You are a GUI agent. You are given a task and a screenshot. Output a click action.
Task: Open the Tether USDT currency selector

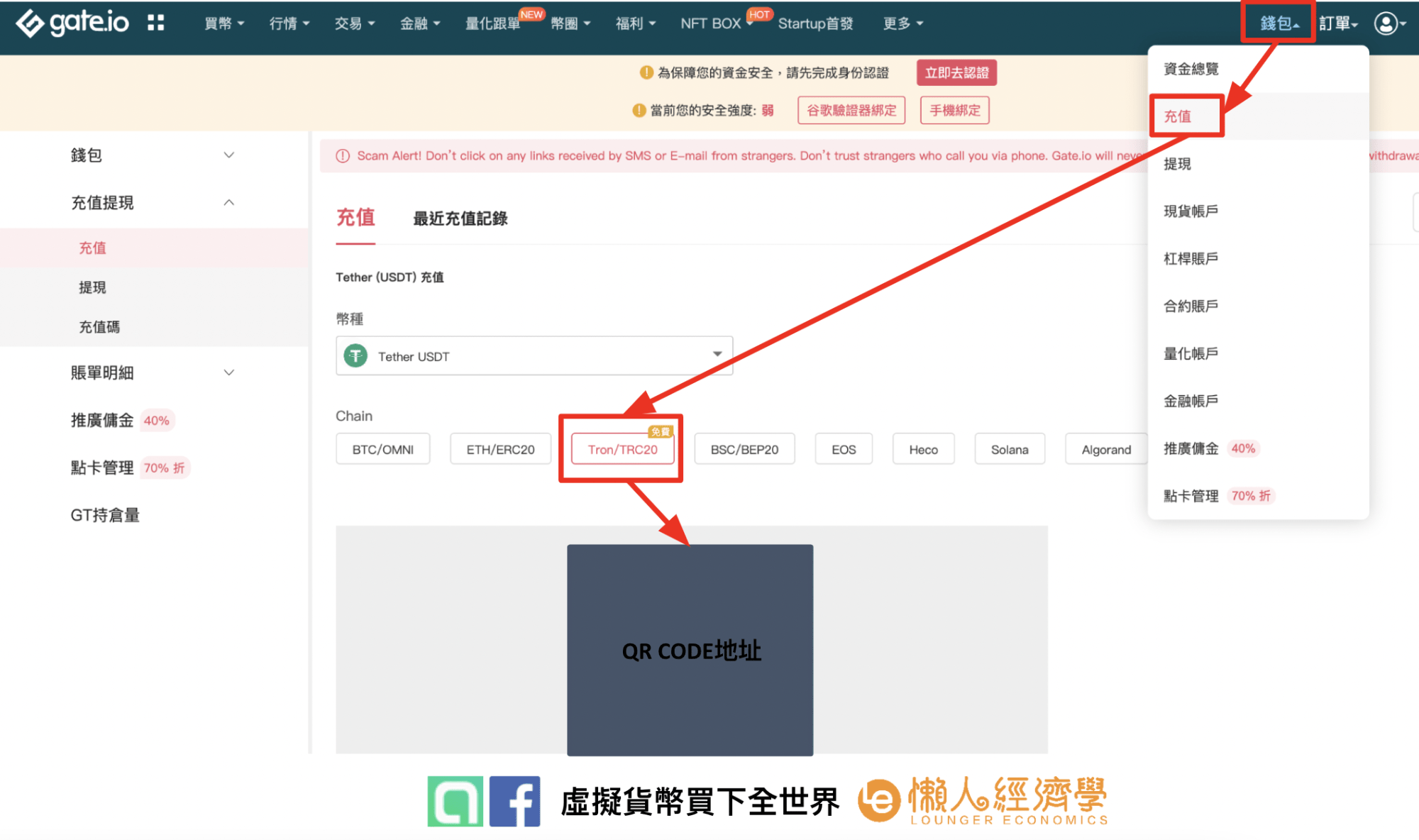(x=534, y=355)
